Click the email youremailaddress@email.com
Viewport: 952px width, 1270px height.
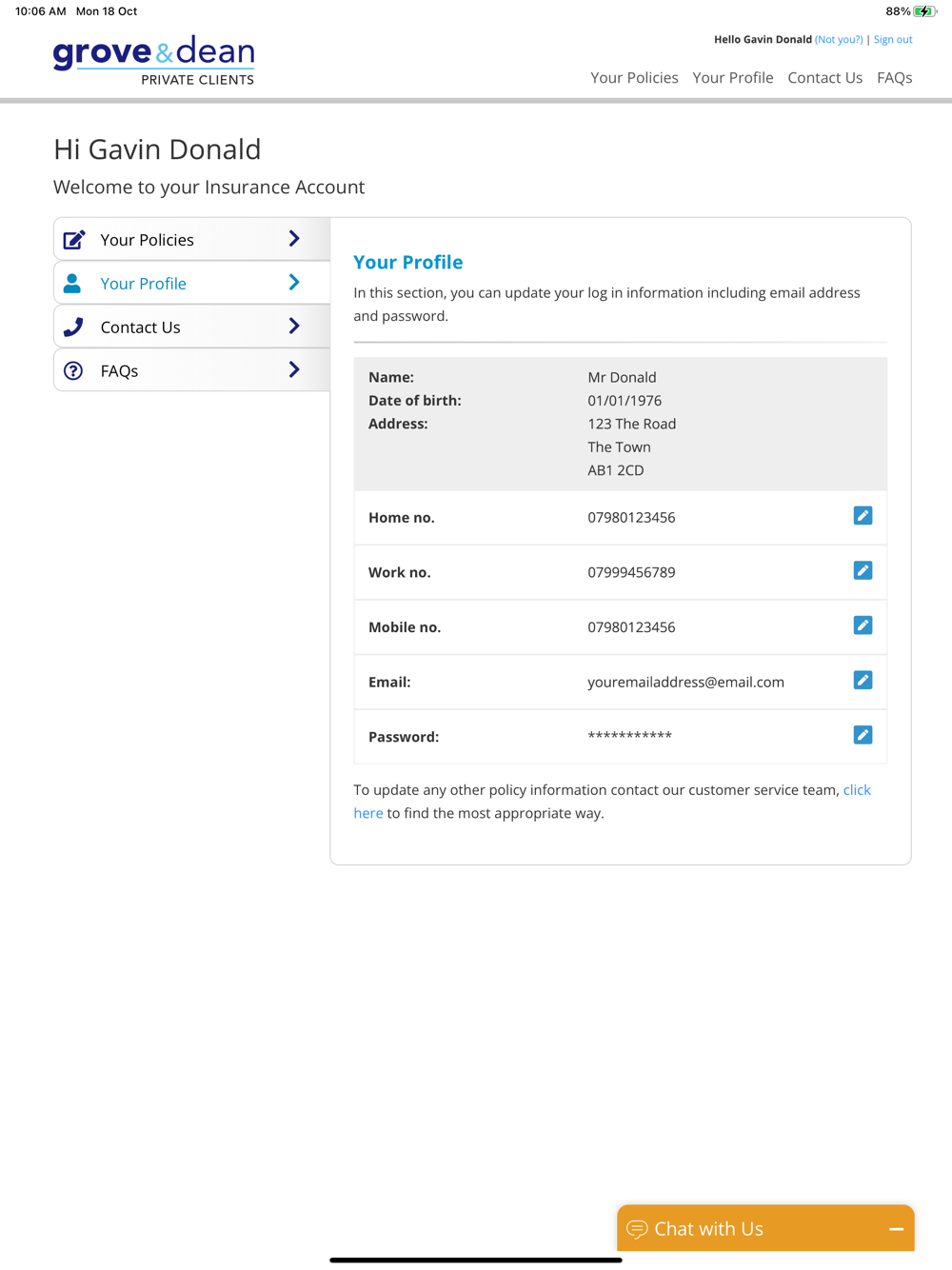tap(685, 682)
